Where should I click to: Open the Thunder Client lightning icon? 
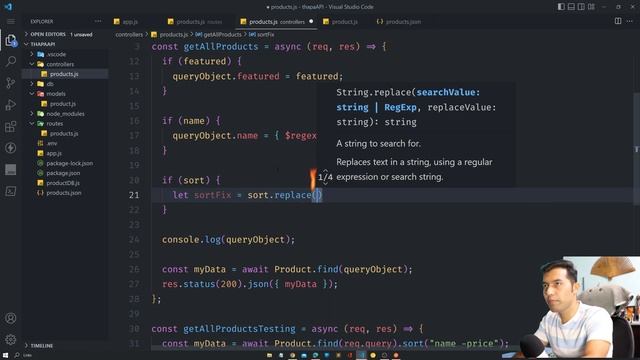(x=11, y=148)
